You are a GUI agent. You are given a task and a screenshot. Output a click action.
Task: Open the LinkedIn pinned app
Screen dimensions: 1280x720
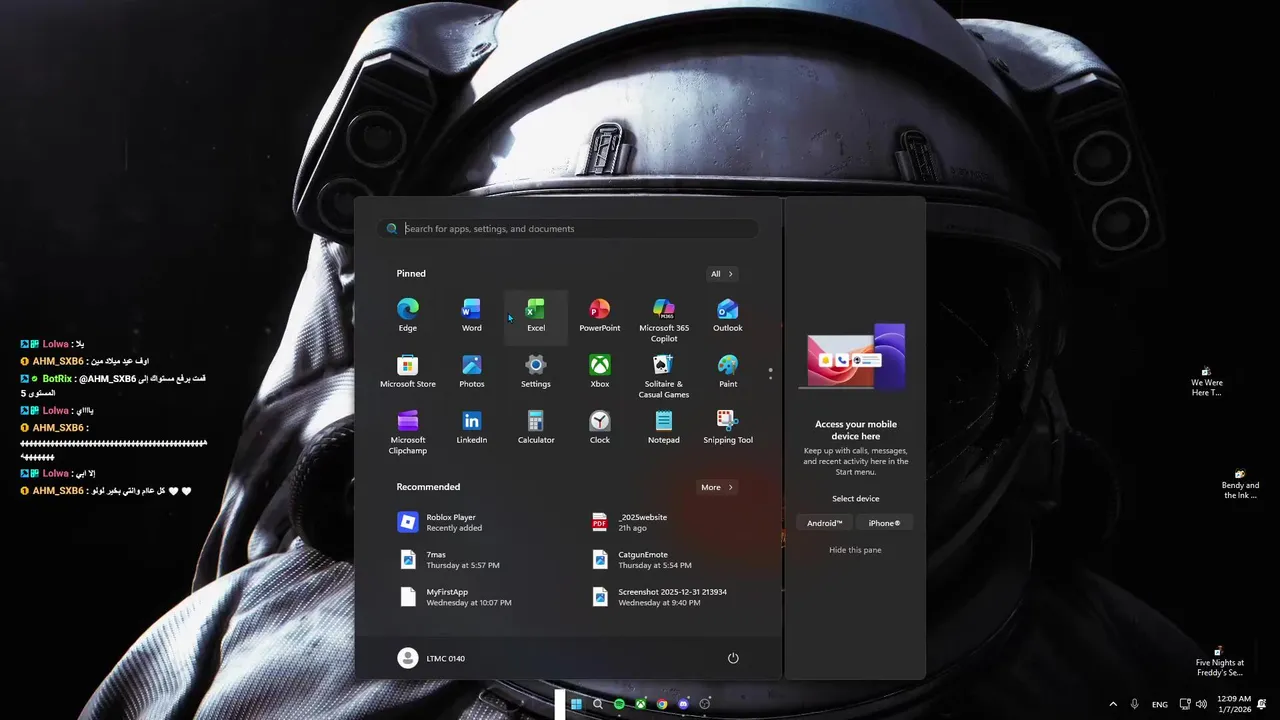tap(471, 427)
